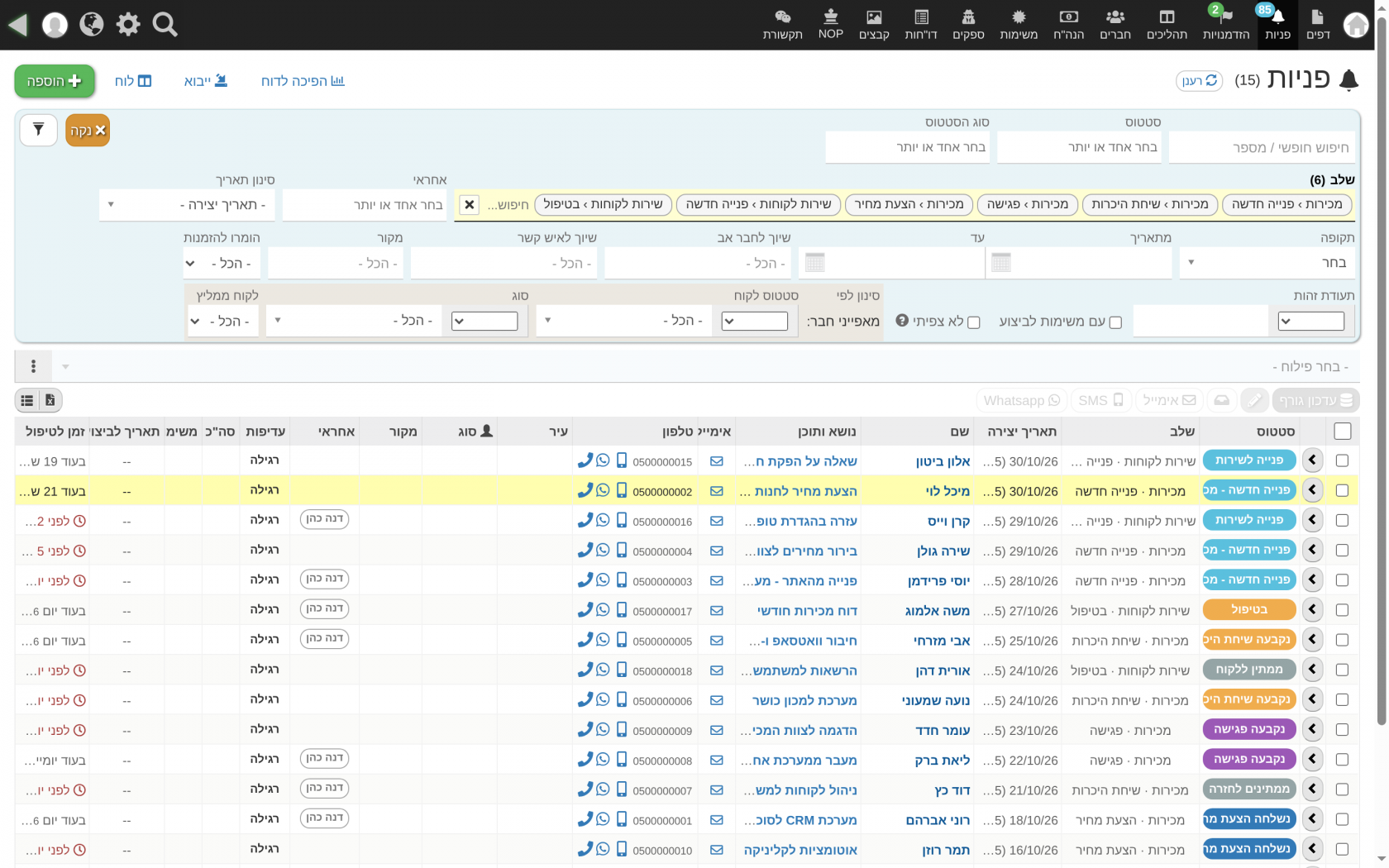Click the בטיפול status badge of משה אלמוג
This screenshot has width=1389, height=868.
click(1249, 609)
